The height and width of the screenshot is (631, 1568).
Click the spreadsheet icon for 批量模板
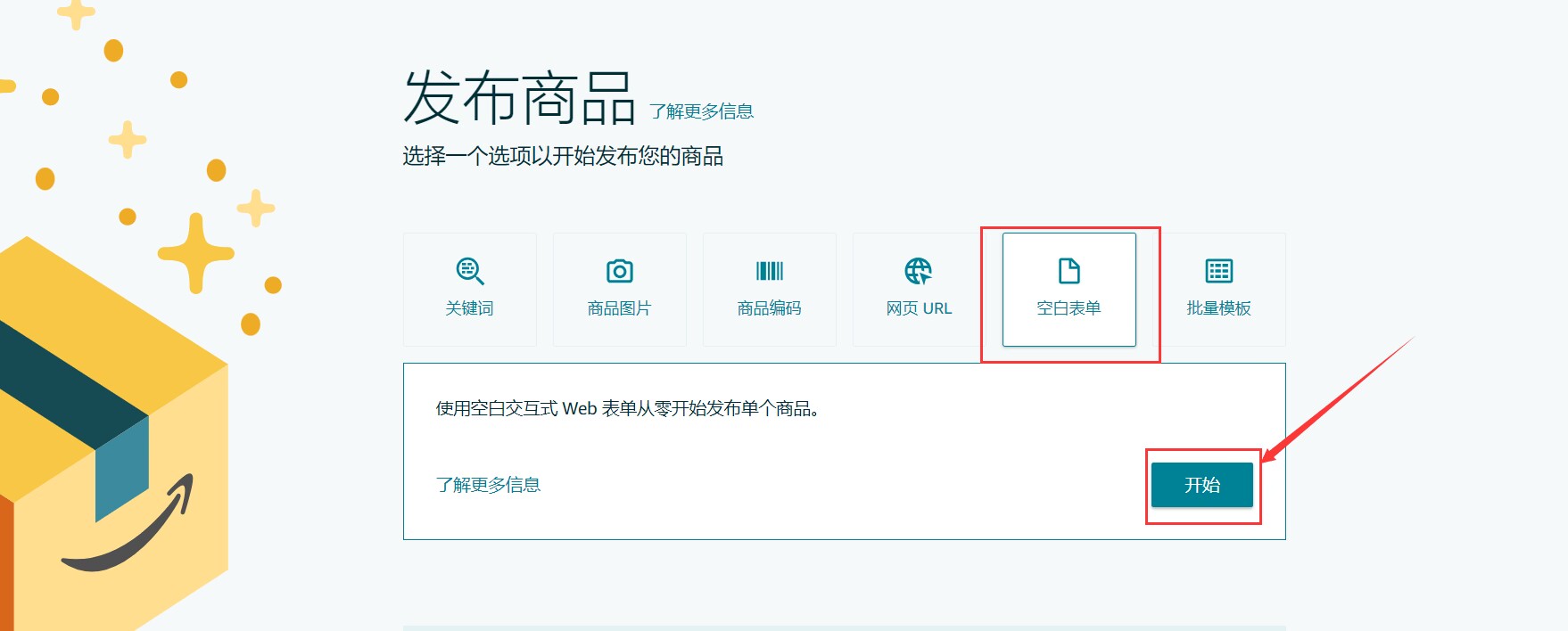pos(1218,271)
